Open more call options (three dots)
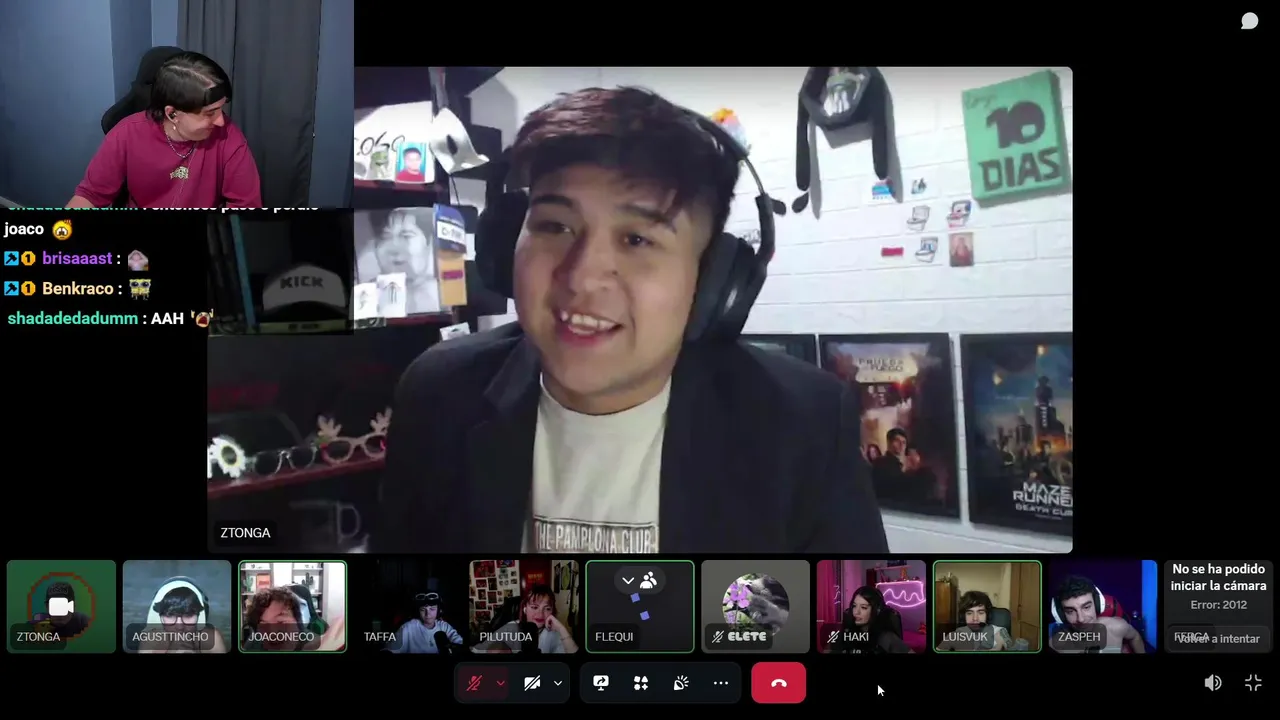 pos(721,683)
